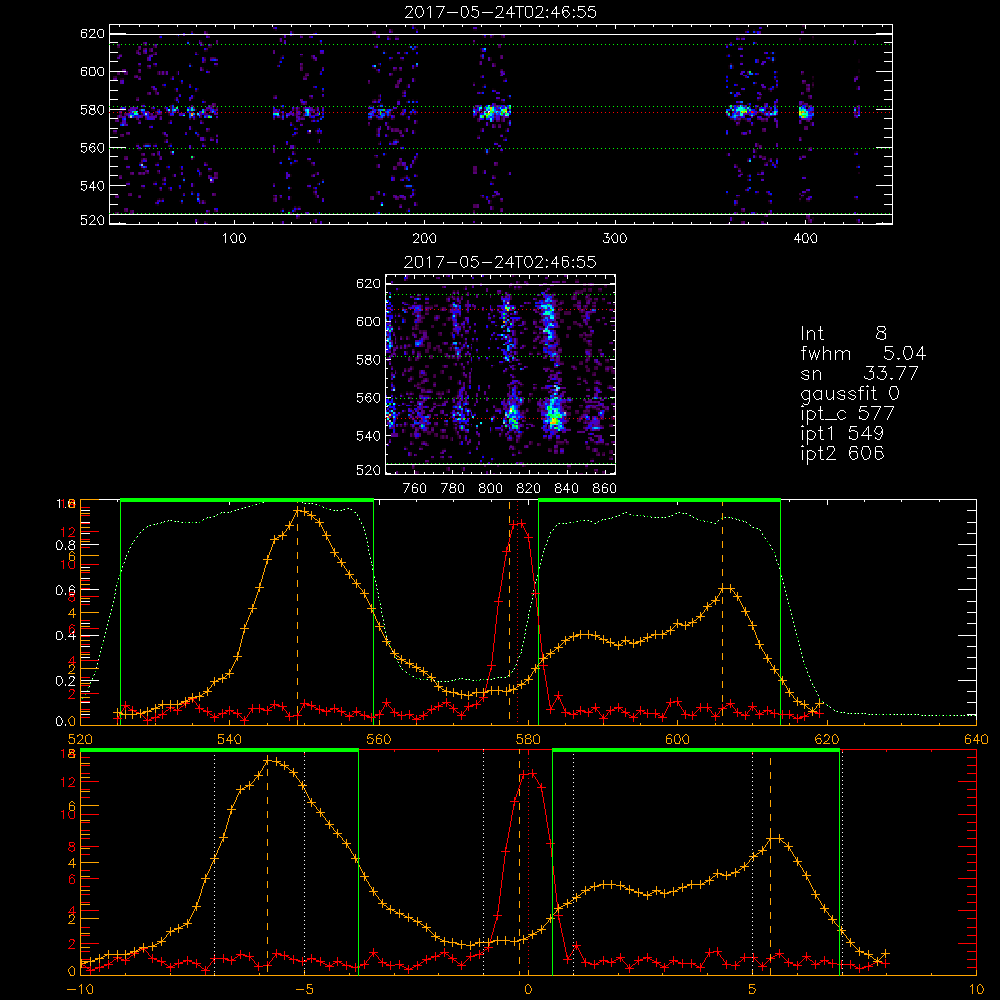The width and height of the screenshot is (1000, 1000).
Task: Click x-axis label 100 on top spectrogram
Action: pos(234,239)
